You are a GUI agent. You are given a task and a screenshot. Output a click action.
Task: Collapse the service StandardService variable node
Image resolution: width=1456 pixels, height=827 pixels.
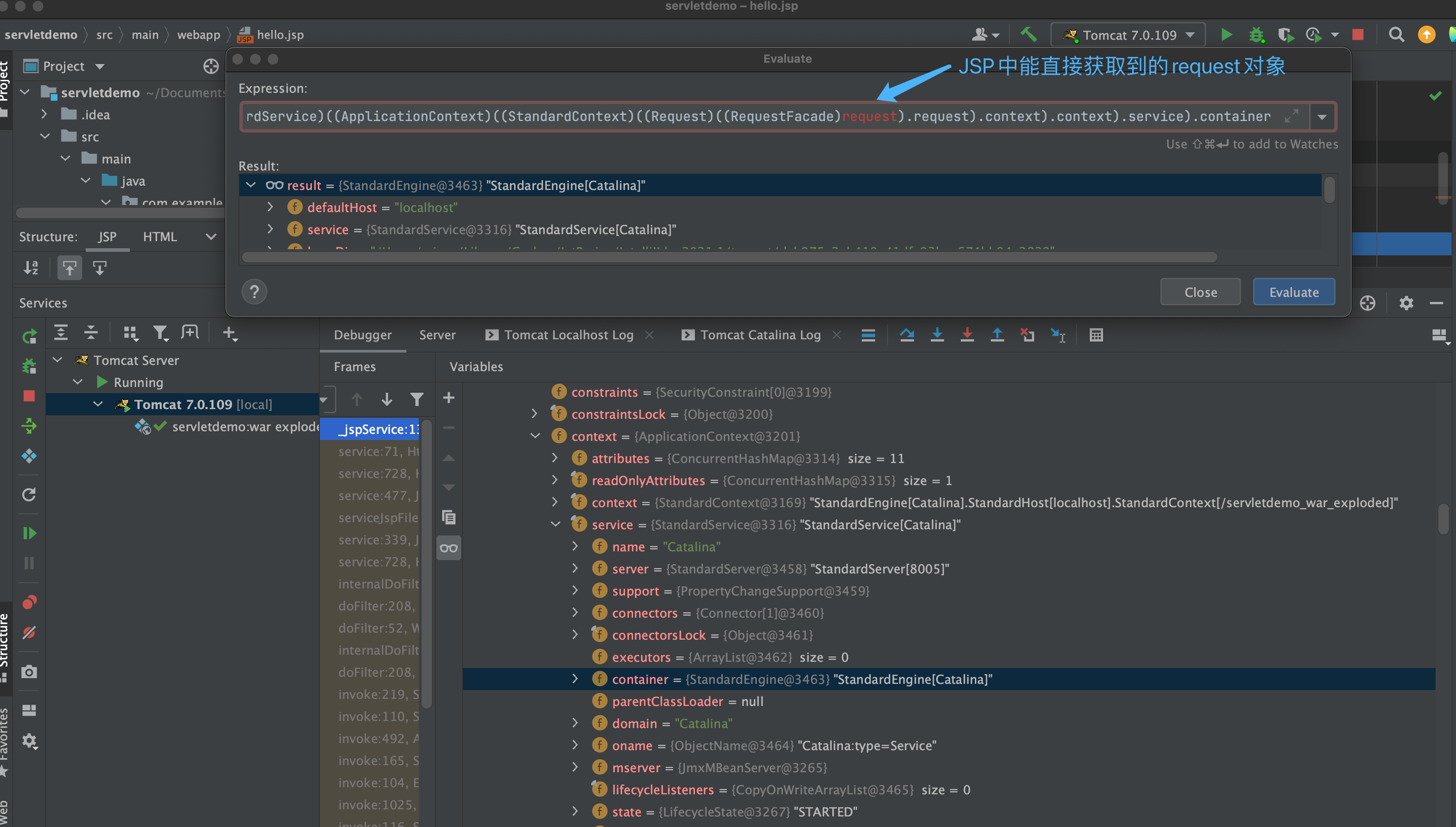(555, 524)
